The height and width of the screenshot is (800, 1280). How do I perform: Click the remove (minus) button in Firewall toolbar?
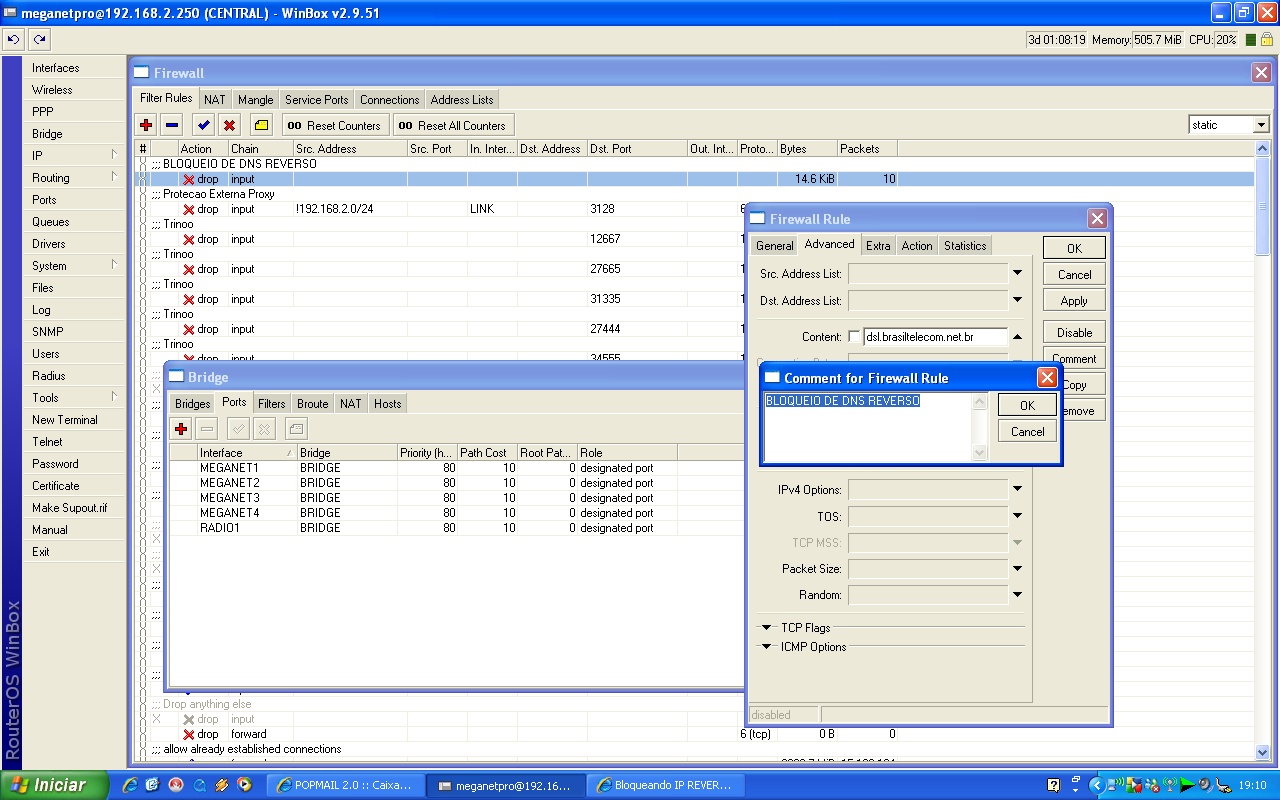(x=172, y=125)
